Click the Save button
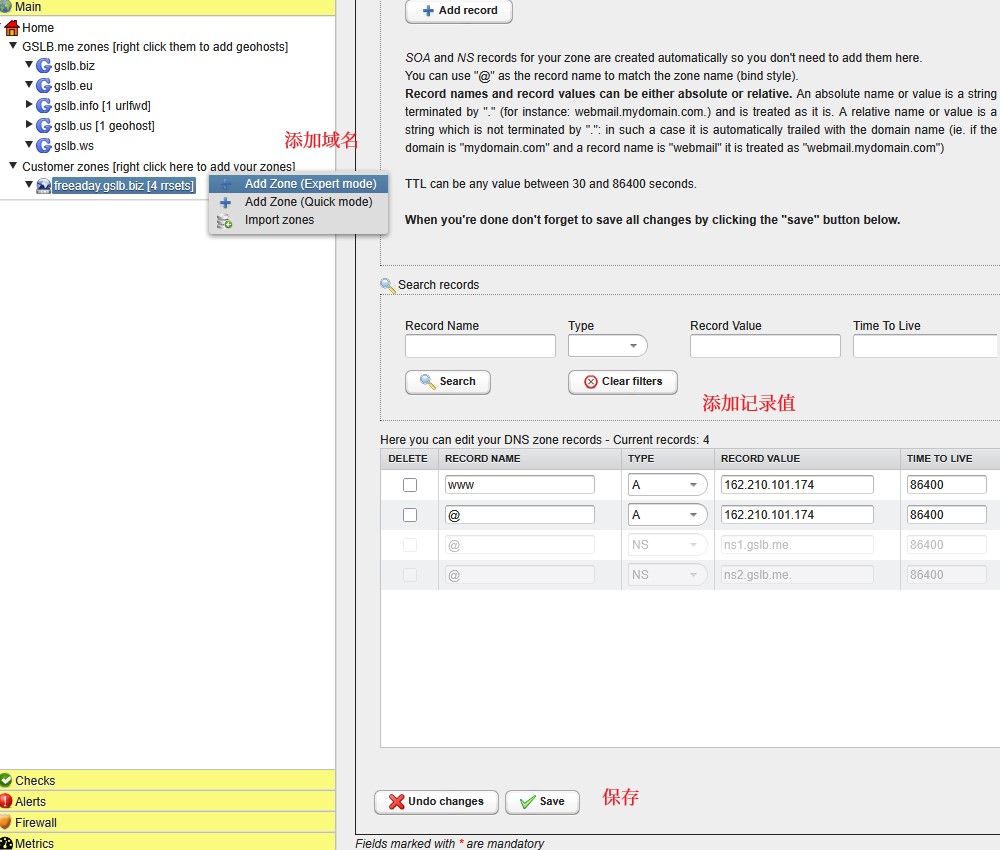This screenshot has width=1000, height=850. [x=542, y=802]
